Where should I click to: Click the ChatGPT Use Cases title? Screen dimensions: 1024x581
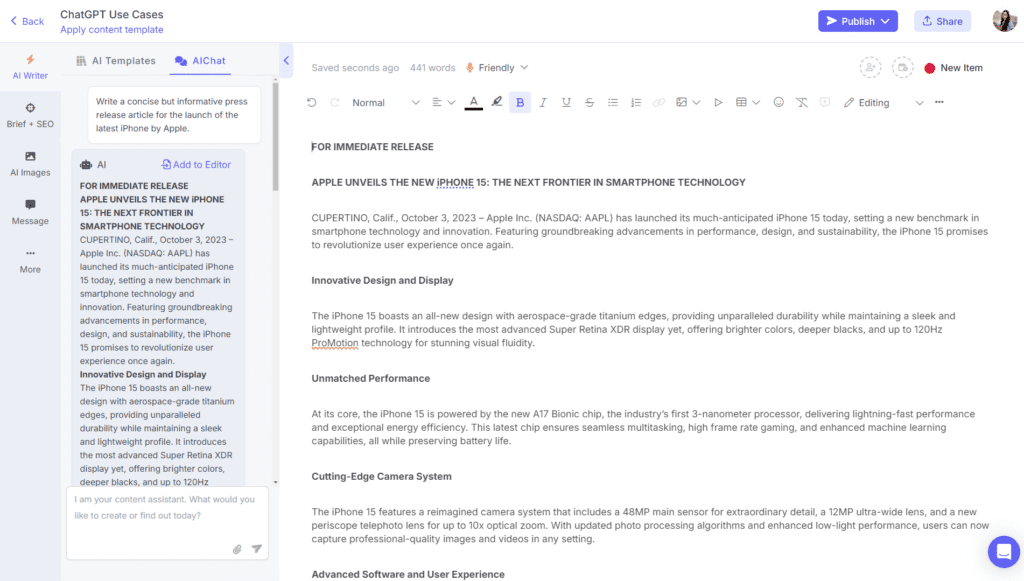click(x=112, y=14)
